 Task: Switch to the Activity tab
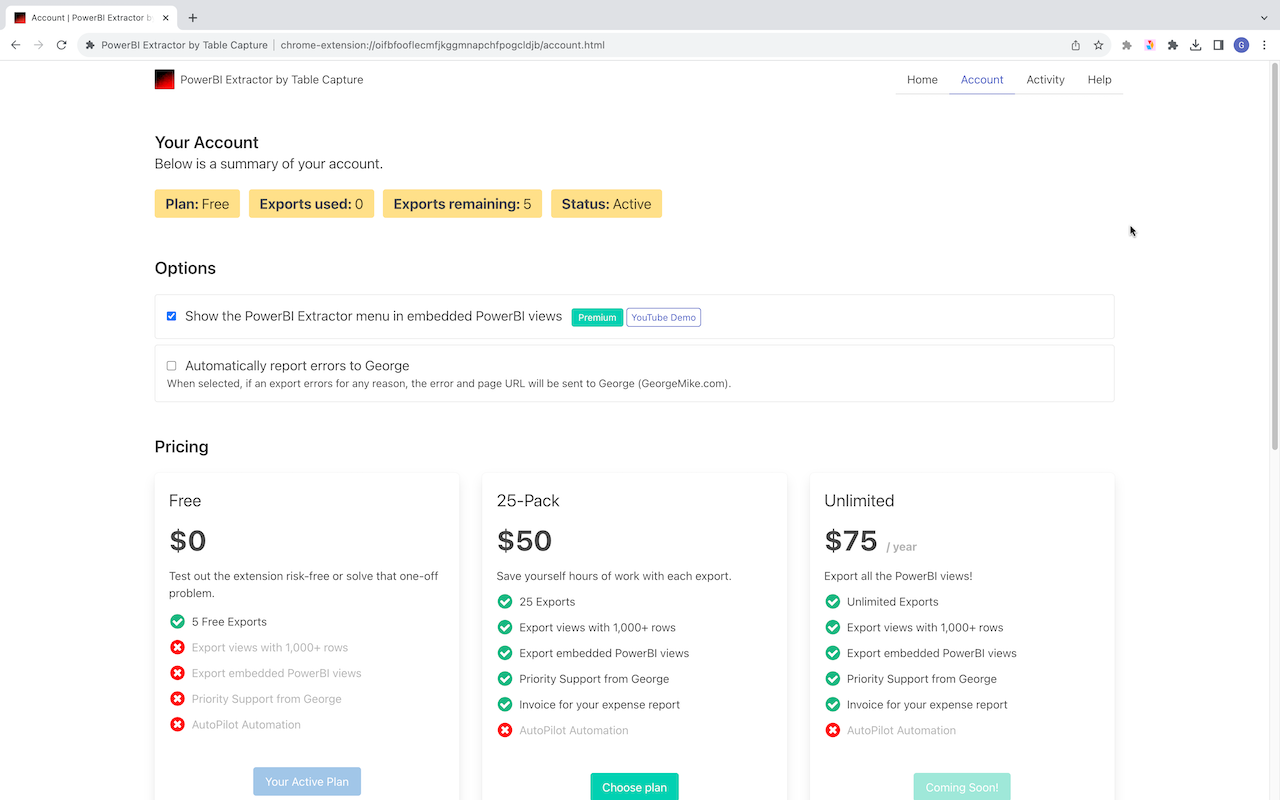pos(1045,80)
